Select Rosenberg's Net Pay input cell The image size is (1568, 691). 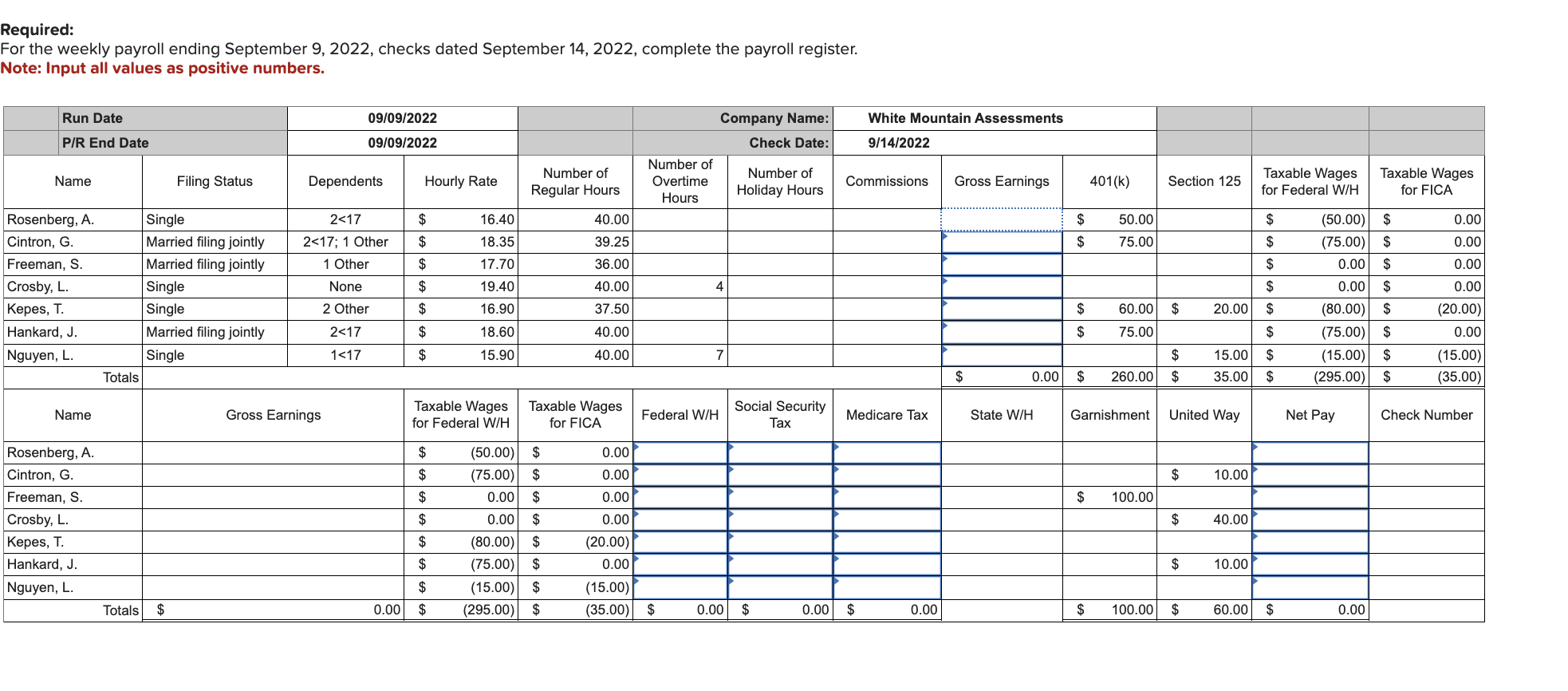pyautogui.click(x=1310, y=452)
